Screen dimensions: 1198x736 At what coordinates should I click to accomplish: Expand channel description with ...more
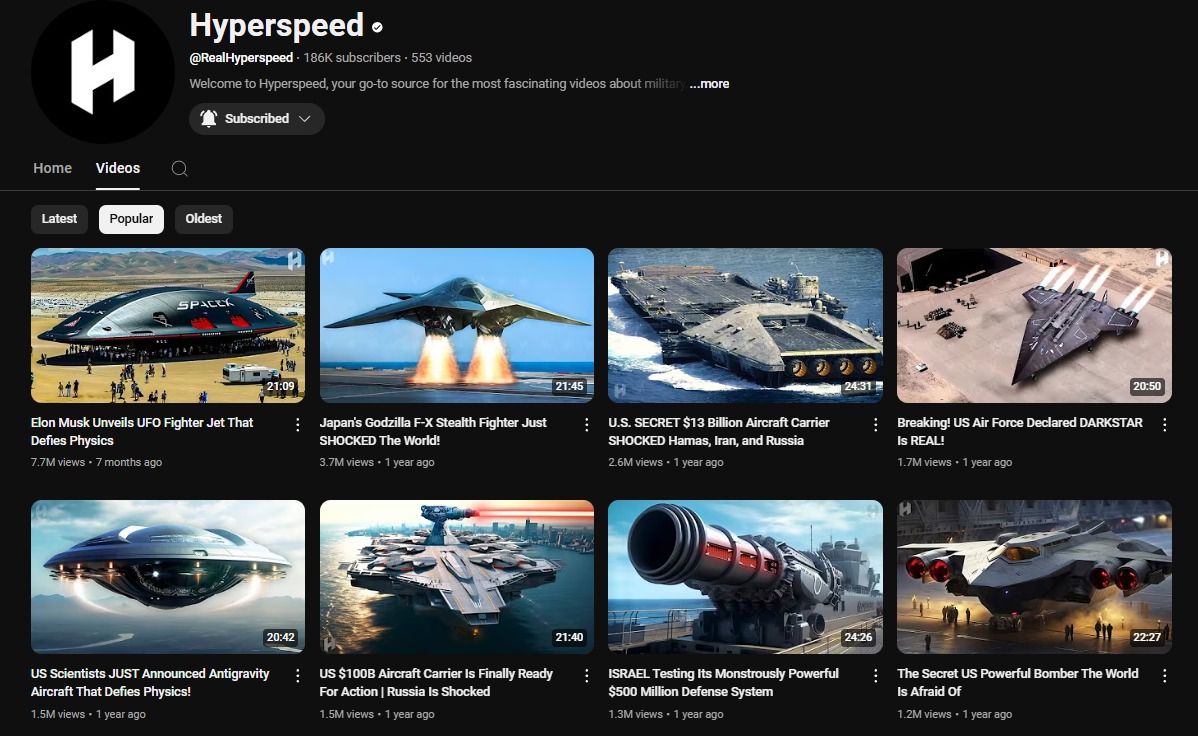[709, 84]
